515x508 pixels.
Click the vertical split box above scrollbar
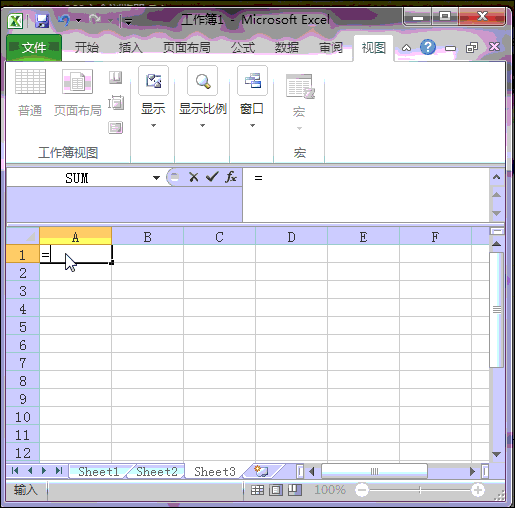pyautogui.click(x=497, y=231)
